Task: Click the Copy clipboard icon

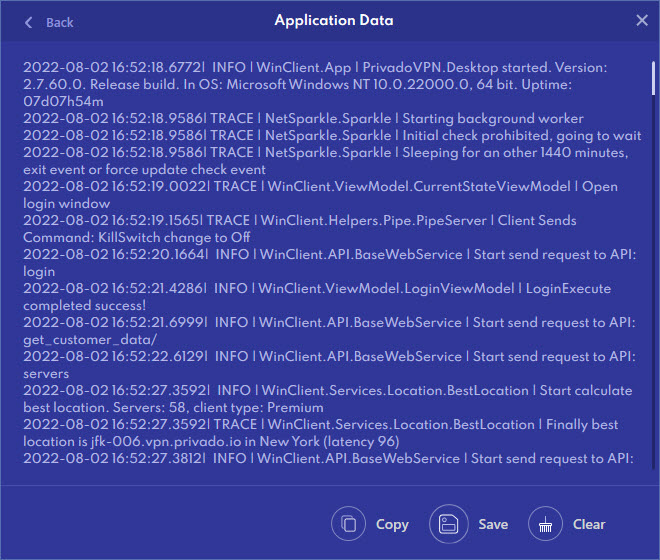Action: [x=348, y=524]
